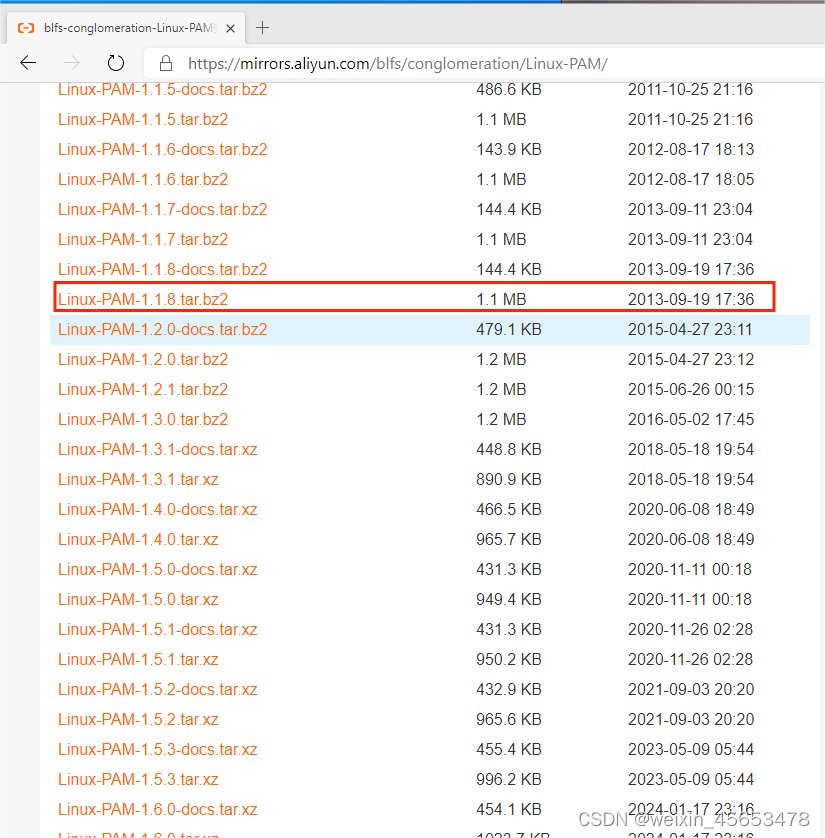Image resolution: width=825 pixels, height=838 pixels.
Task: Download Linux-PAM-1.1.6.tar.bz2
Action: coord(143,179)
